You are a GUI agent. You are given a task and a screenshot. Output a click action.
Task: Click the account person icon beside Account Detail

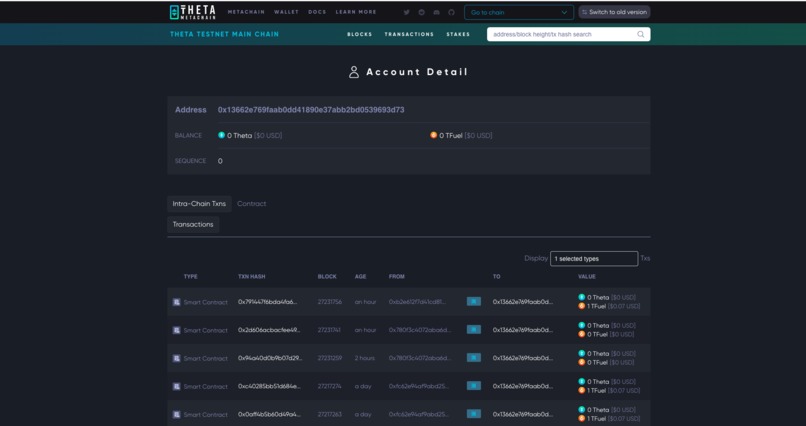tap(354, 72)
